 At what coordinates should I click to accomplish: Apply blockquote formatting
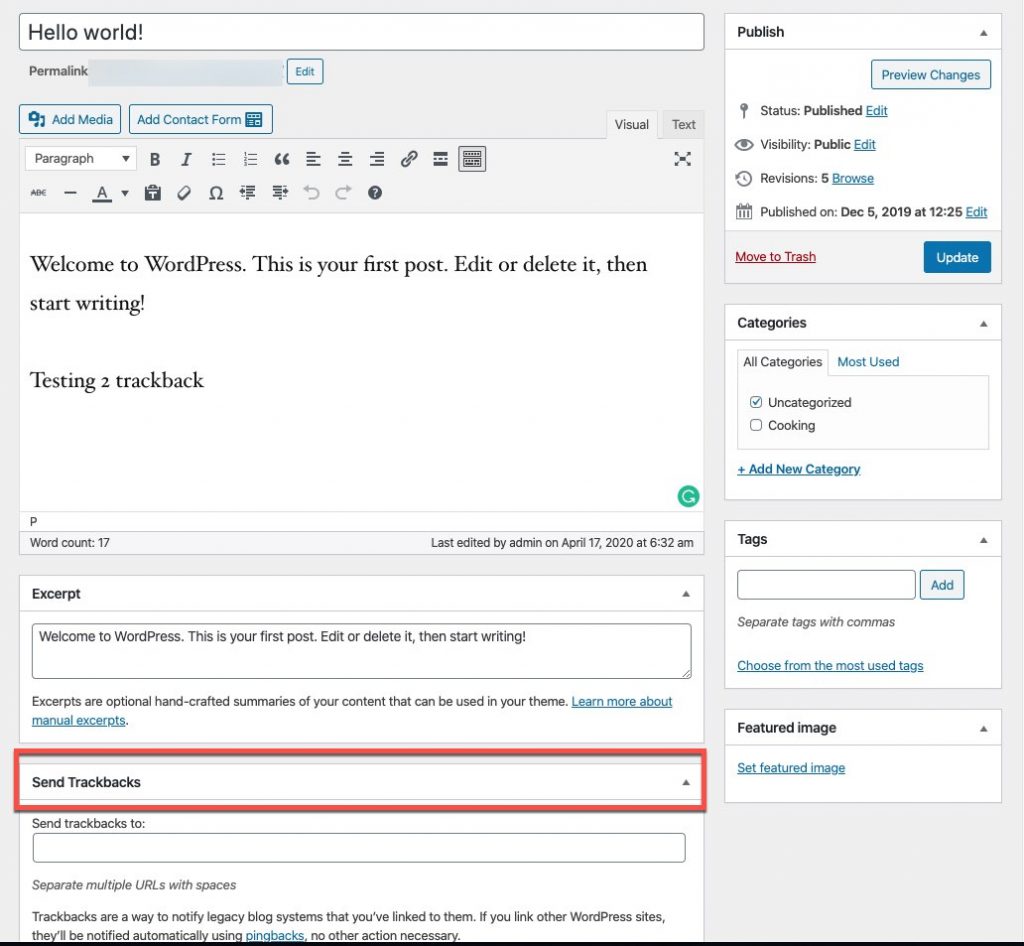[x=281, y=159]
